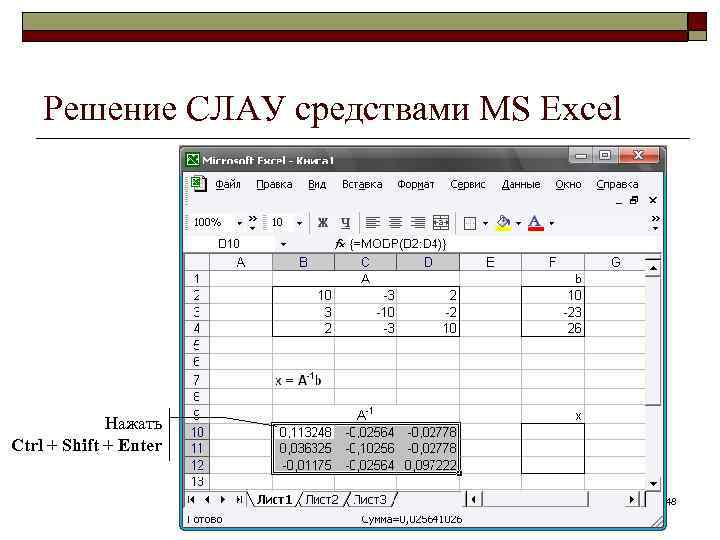Viewport: 720px width, 540px height.
Task: Open the Данные menu
Action: click(x=521, y=185)
